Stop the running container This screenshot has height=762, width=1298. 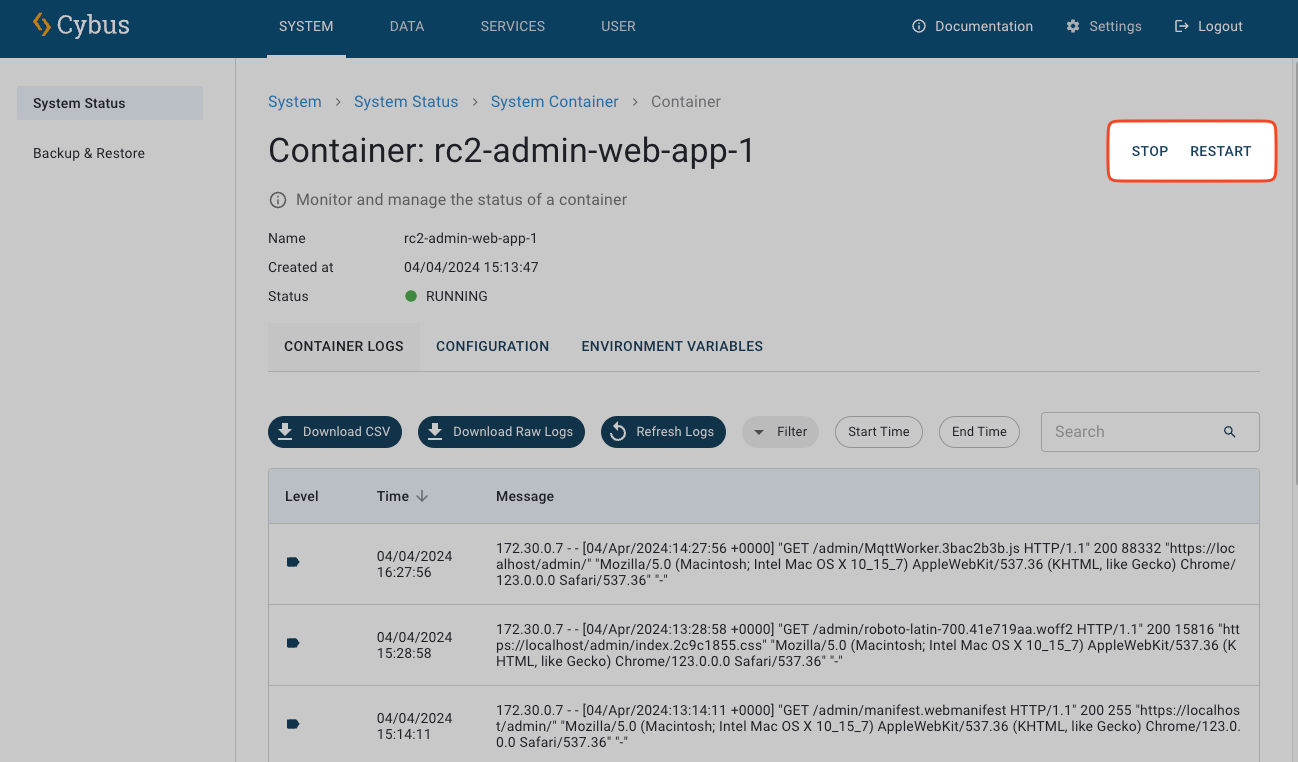click(1149, 151)
